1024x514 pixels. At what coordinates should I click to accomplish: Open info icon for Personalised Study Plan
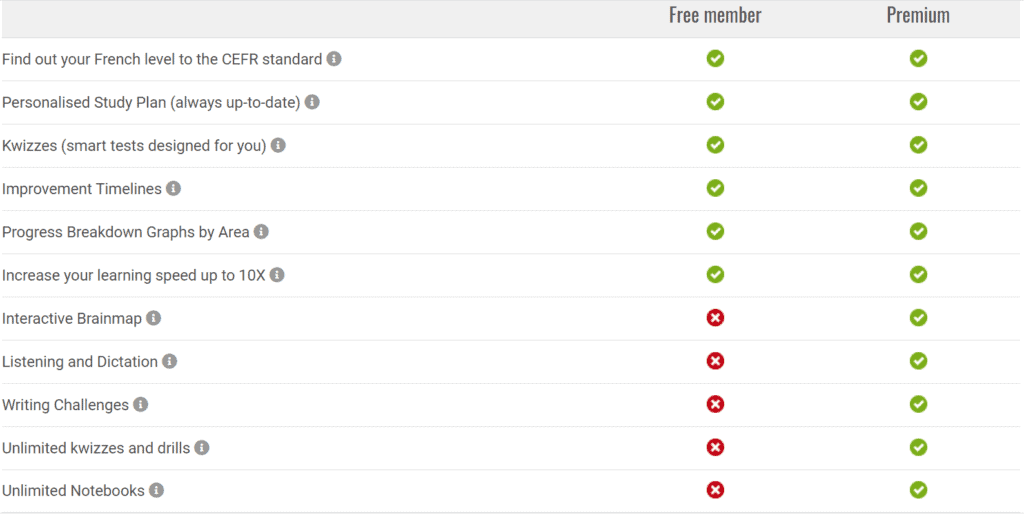click(x=312, y=102)
